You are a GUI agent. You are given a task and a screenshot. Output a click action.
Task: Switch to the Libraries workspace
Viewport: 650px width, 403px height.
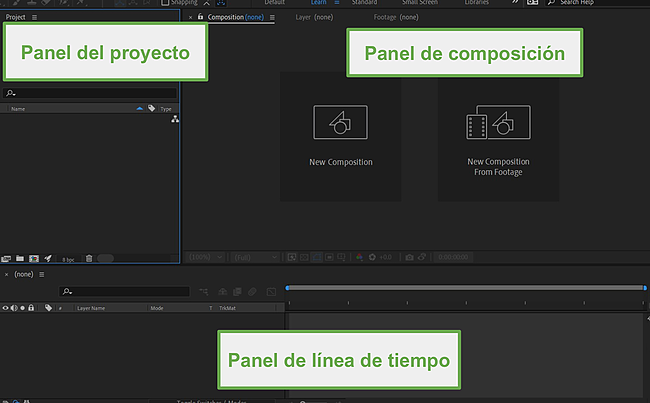click(476, 2)
